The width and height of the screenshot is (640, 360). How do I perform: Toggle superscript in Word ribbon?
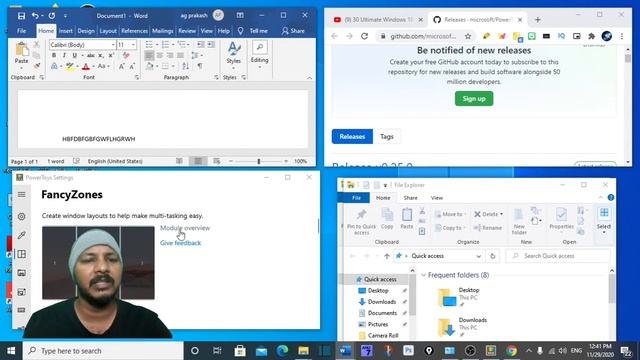tap(111, 56)
